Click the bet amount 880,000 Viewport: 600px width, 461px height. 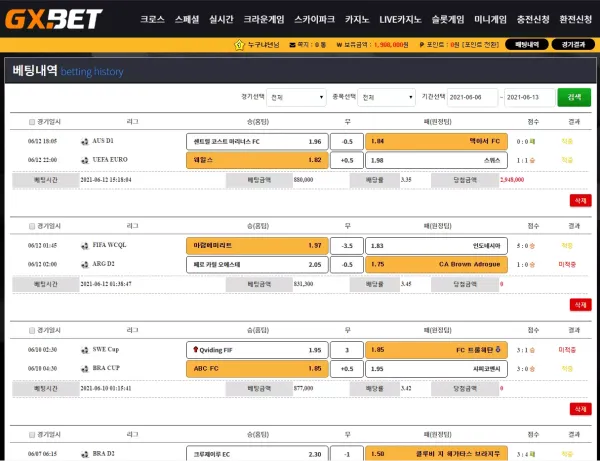pyautogui.click(x=303, y=180)
